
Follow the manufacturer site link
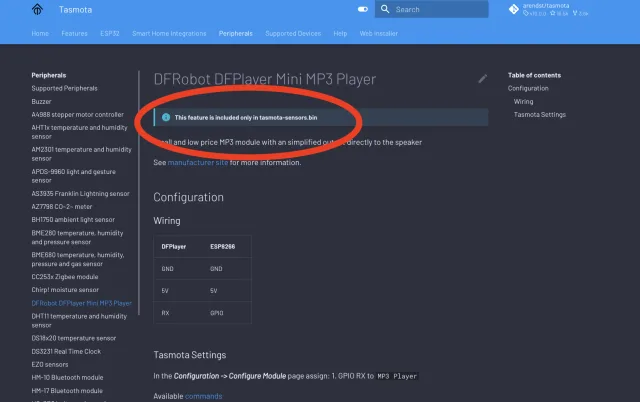[198, 162]
